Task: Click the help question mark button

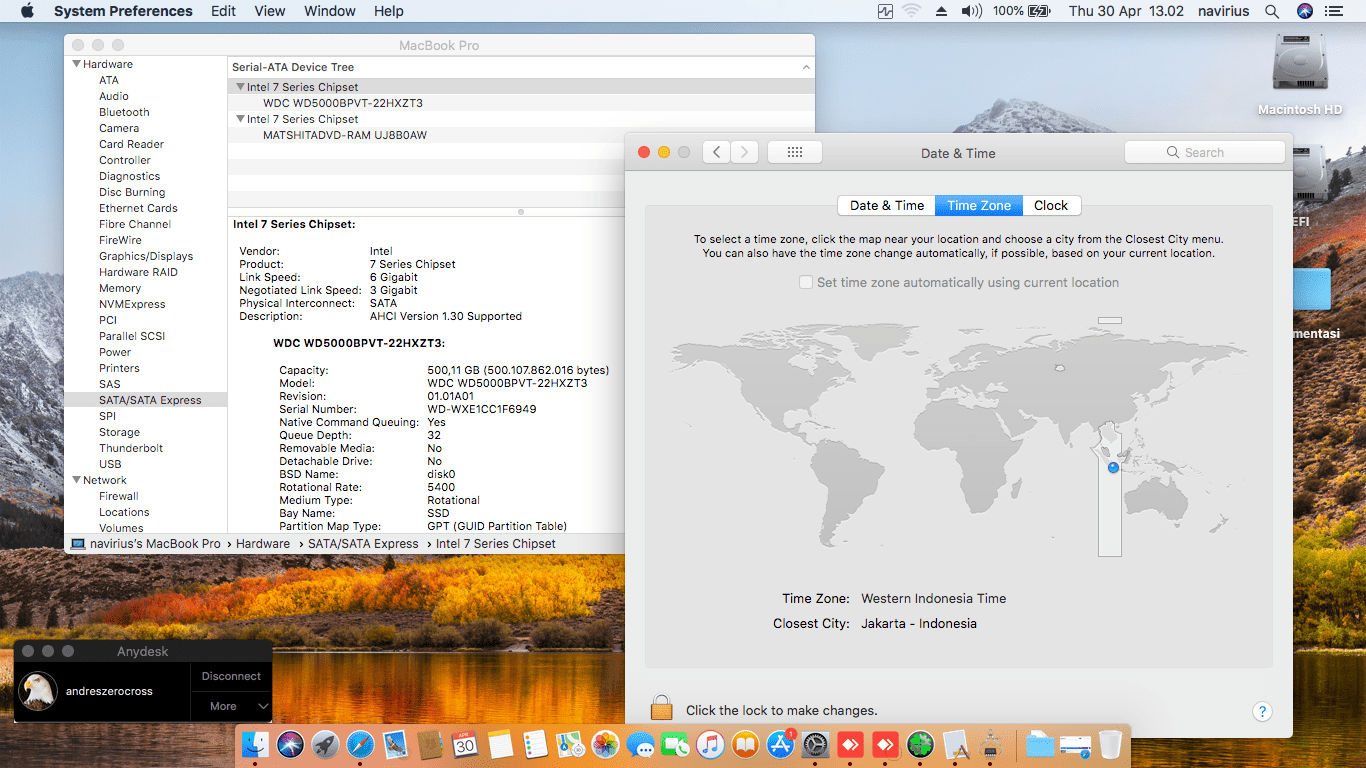Action: click(x=1262, y=711)
